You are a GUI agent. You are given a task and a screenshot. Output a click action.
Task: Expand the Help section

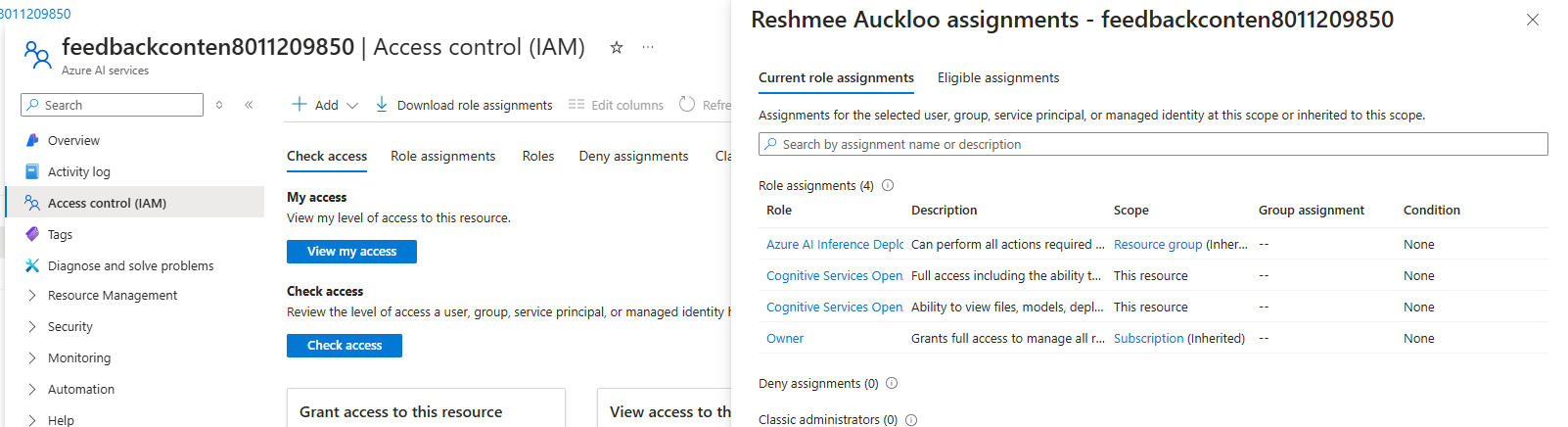tap(32, 420)
